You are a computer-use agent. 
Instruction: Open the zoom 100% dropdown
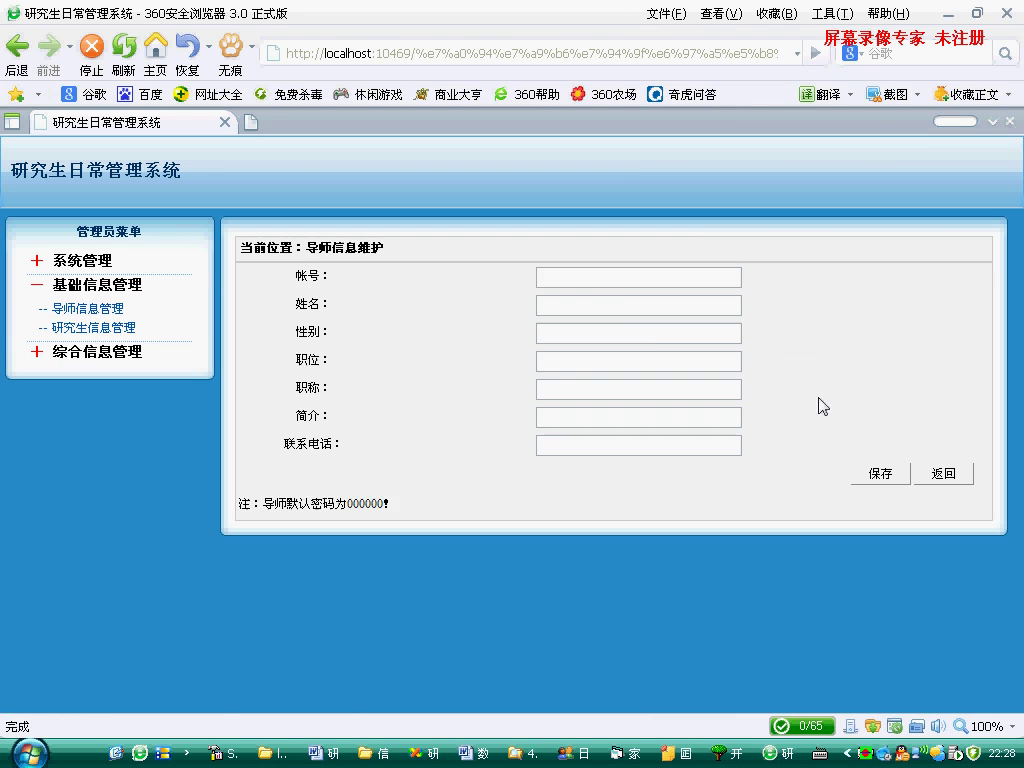(1012, 726)
